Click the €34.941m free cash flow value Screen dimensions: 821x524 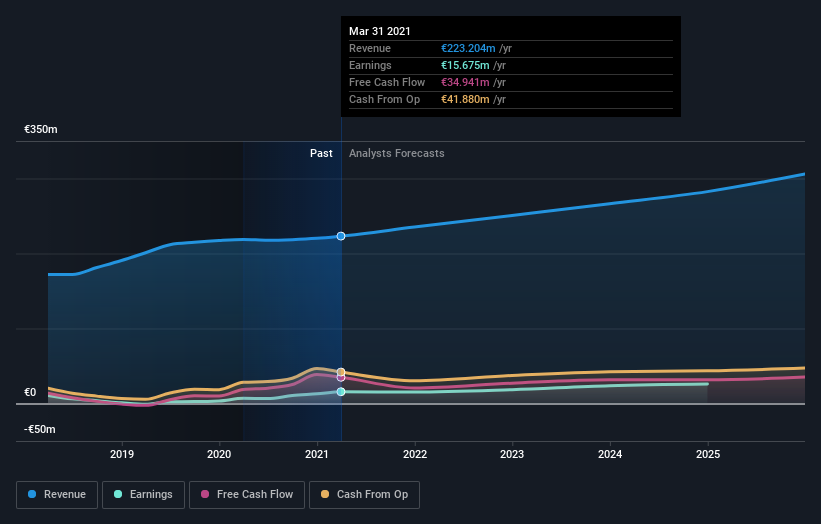click(x=465, y=82)
